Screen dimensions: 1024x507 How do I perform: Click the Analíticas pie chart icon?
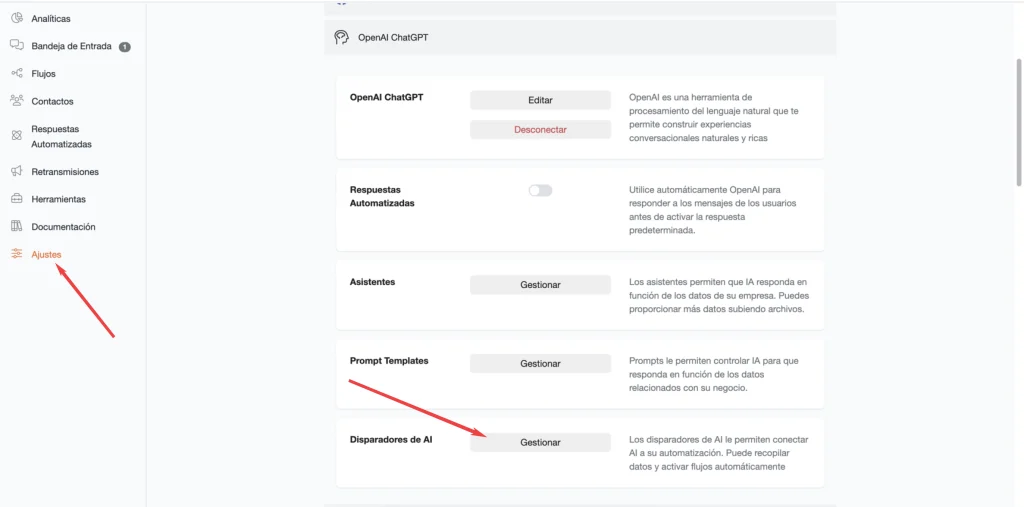click(x=17, y=18)
